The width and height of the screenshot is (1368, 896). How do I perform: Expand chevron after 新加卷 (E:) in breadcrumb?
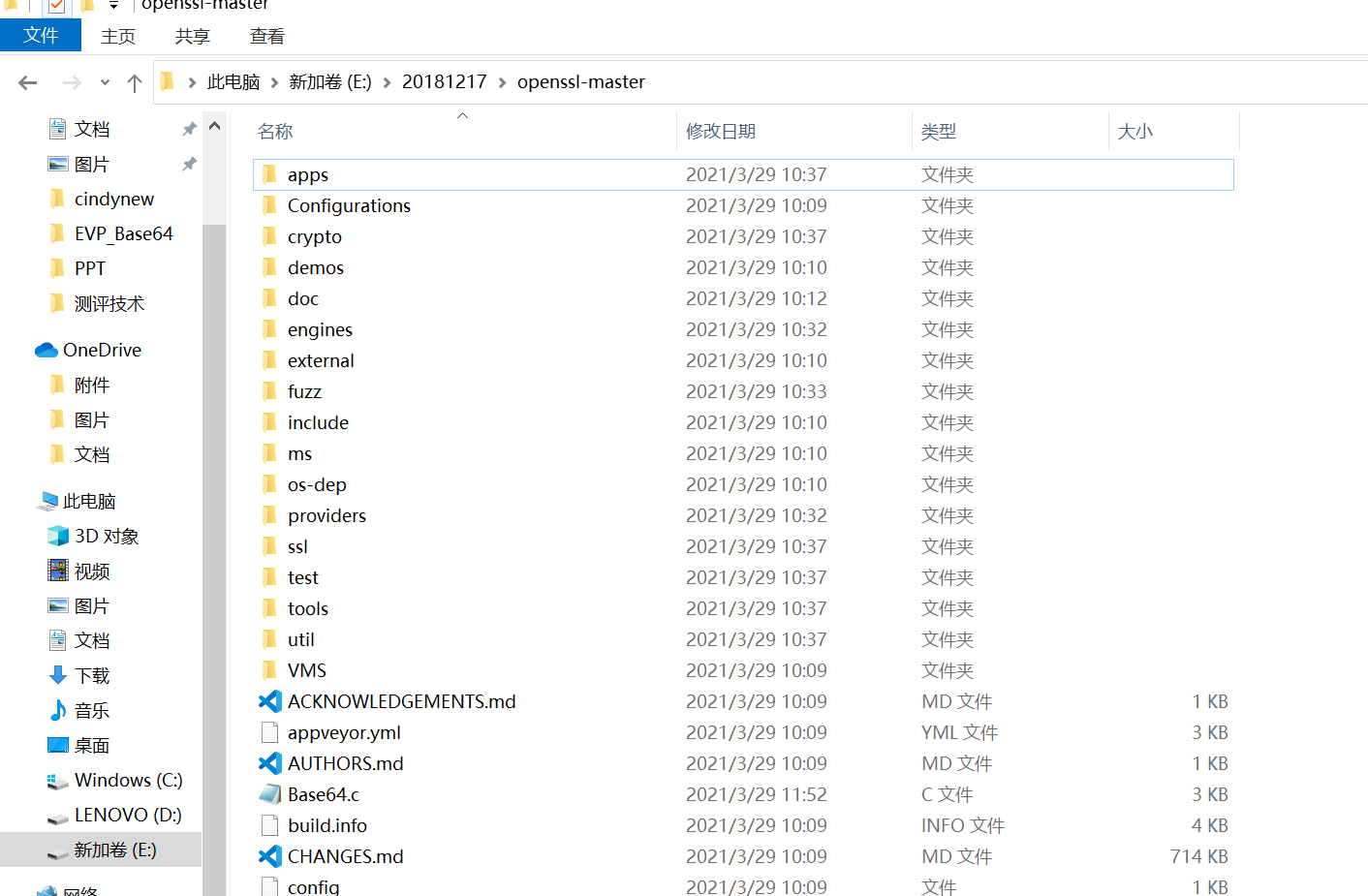(x=388, y=82)
